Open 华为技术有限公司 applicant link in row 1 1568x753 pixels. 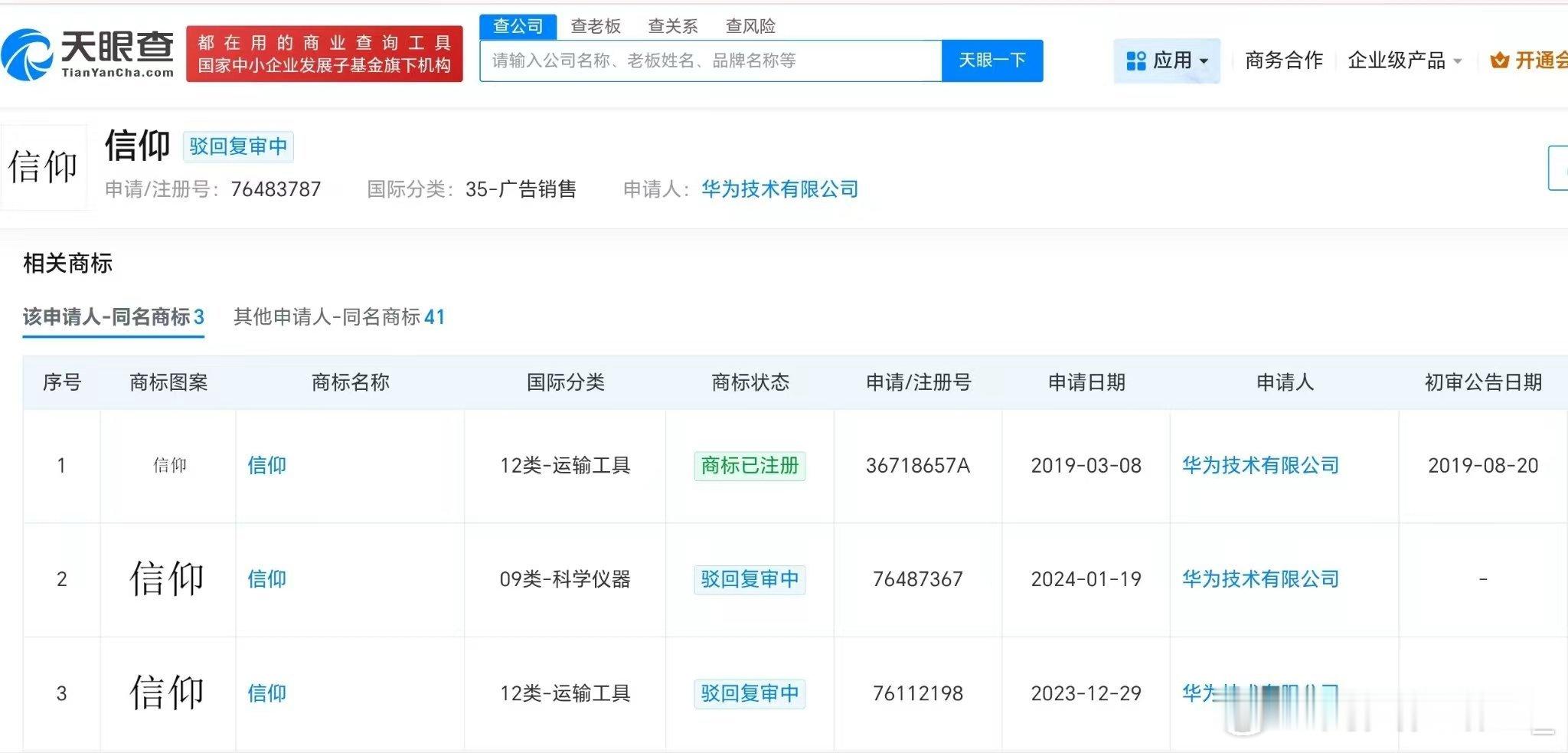(x=1260, y=465)
